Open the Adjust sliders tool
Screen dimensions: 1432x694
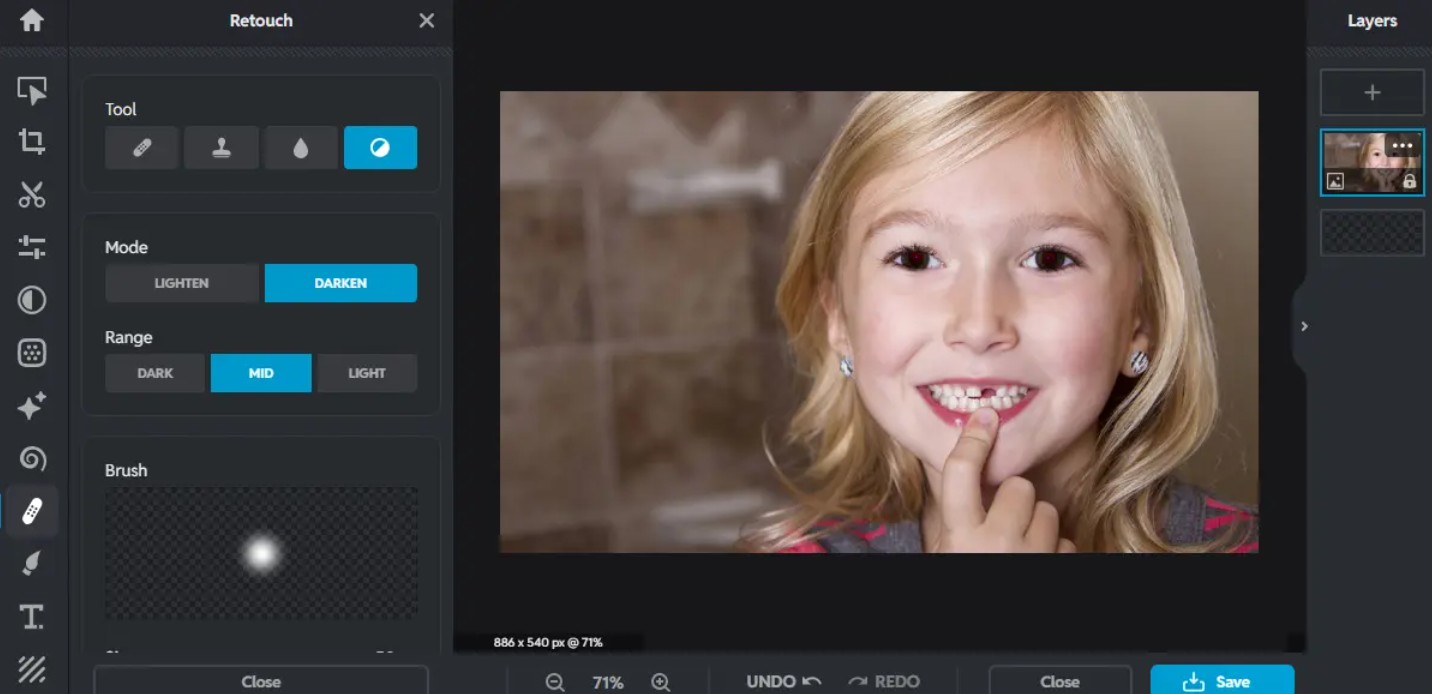32,247
